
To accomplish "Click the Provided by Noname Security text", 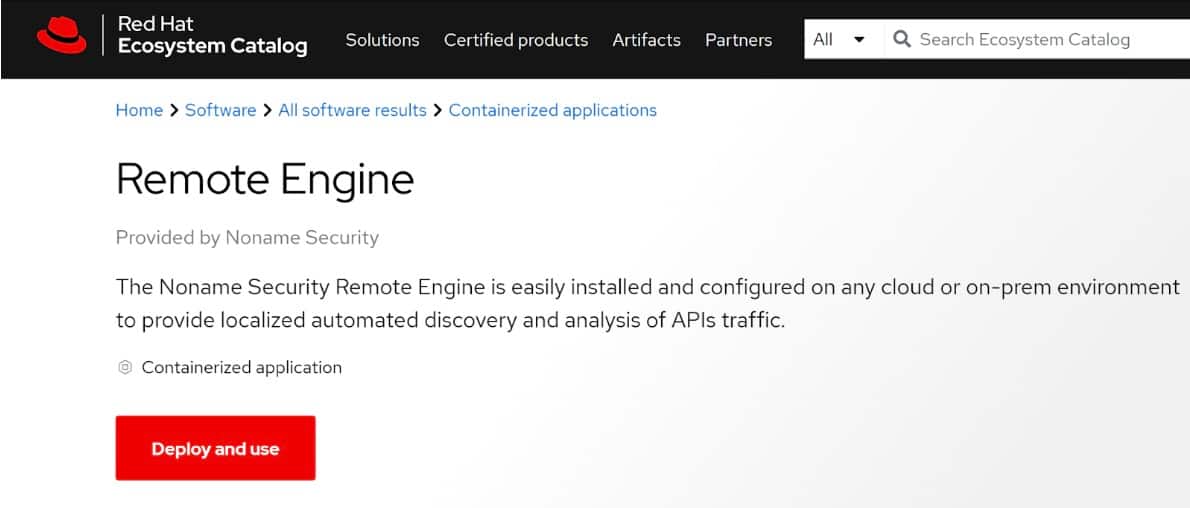I will tap(247, 237).
